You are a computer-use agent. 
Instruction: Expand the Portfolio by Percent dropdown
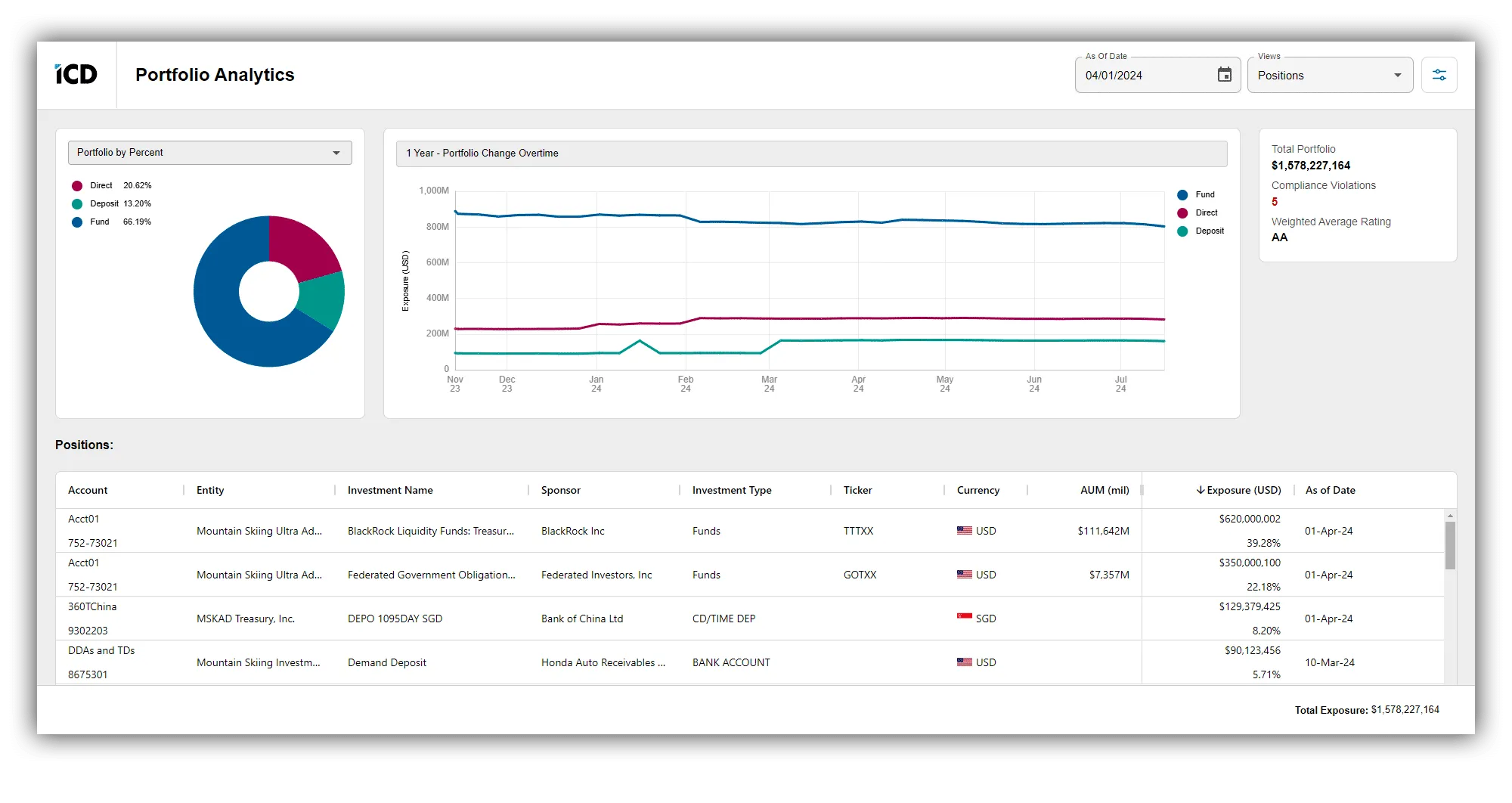coord(209,153)
